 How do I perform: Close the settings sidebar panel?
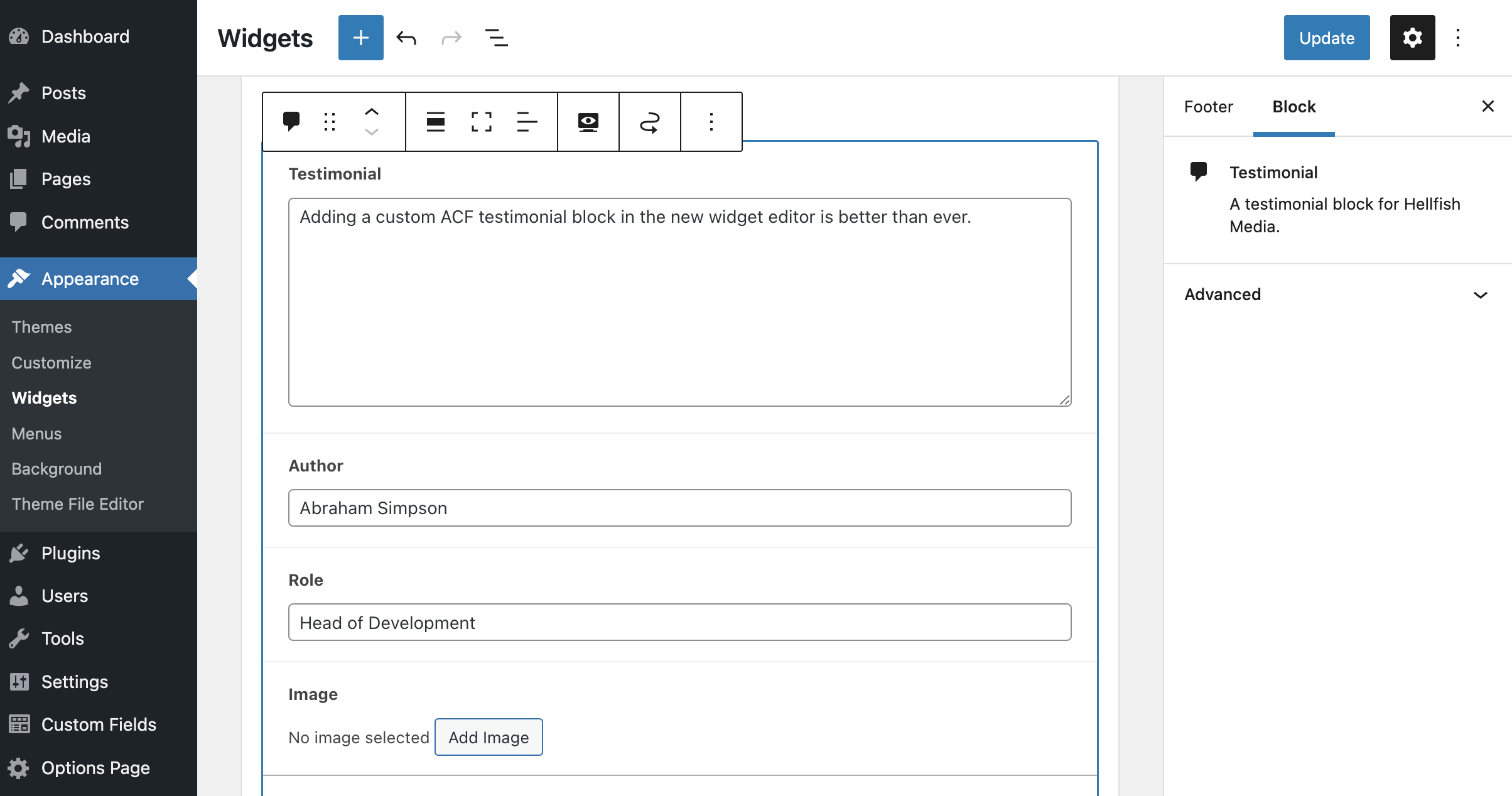click(x=1488, y=106)
